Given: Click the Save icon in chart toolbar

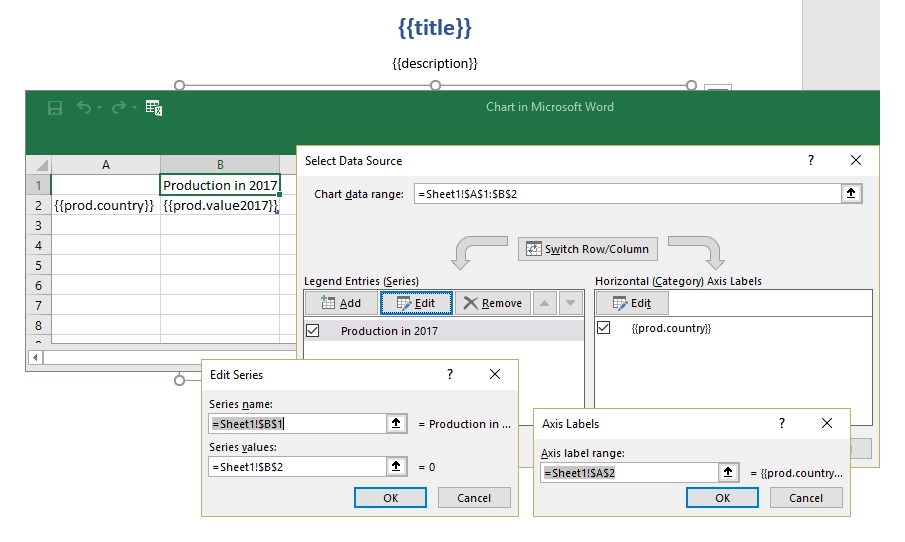Looking at the screenshot, I should 55,108.
